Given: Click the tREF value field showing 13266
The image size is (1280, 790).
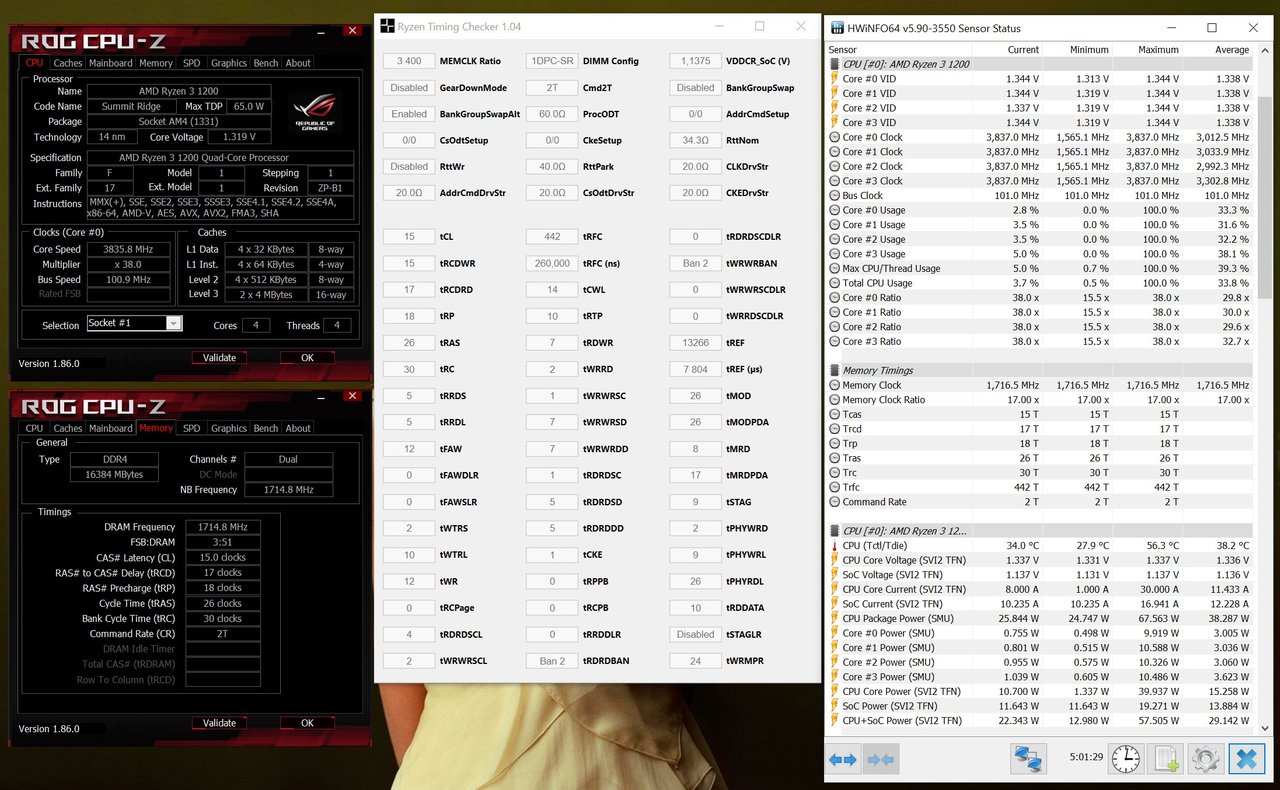Looking at the screenshot, I should point(695,342).
